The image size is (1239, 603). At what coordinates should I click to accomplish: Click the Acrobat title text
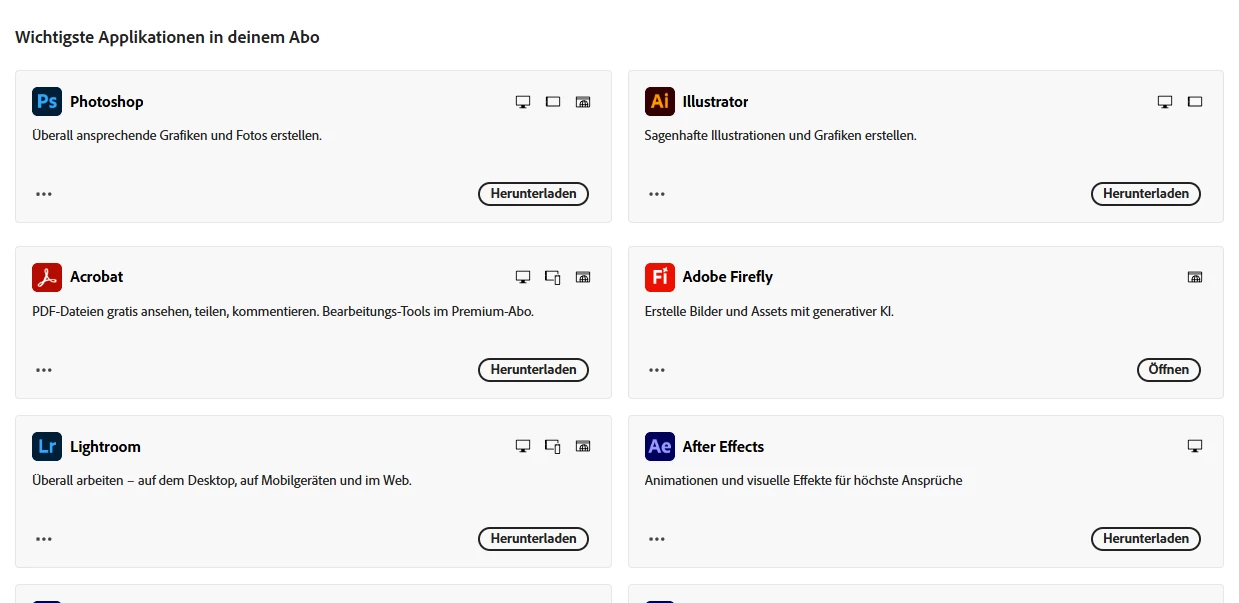(x=97, y=277)
